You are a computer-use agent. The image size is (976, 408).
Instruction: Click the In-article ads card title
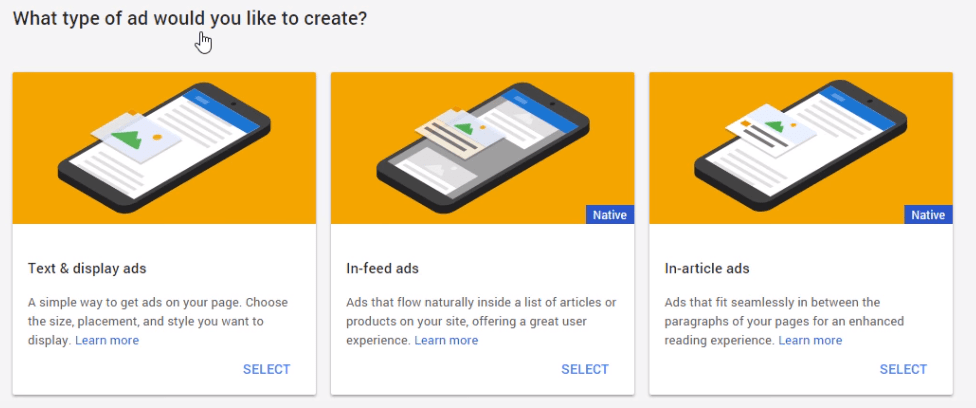pos(707,268)
